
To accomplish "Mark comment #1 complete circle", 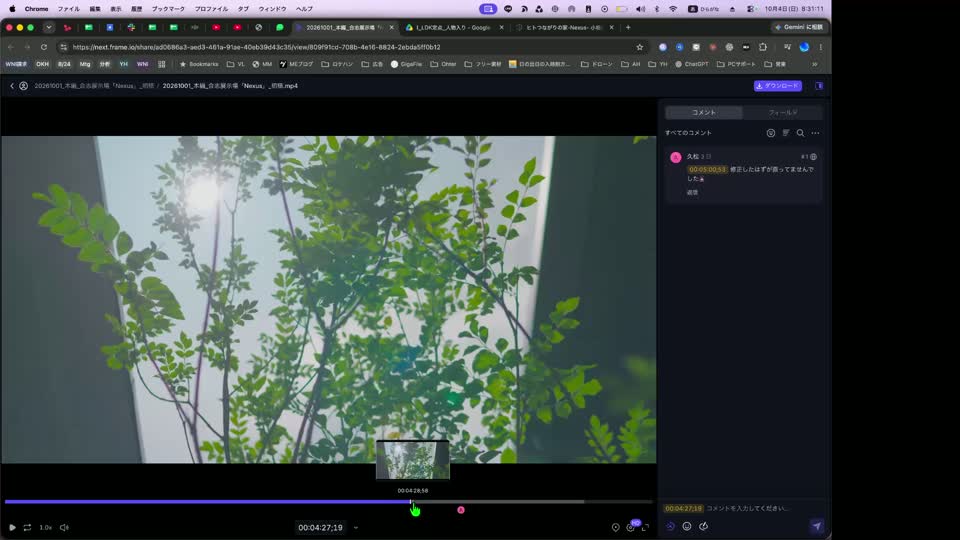I will click(x=814, y=157).
